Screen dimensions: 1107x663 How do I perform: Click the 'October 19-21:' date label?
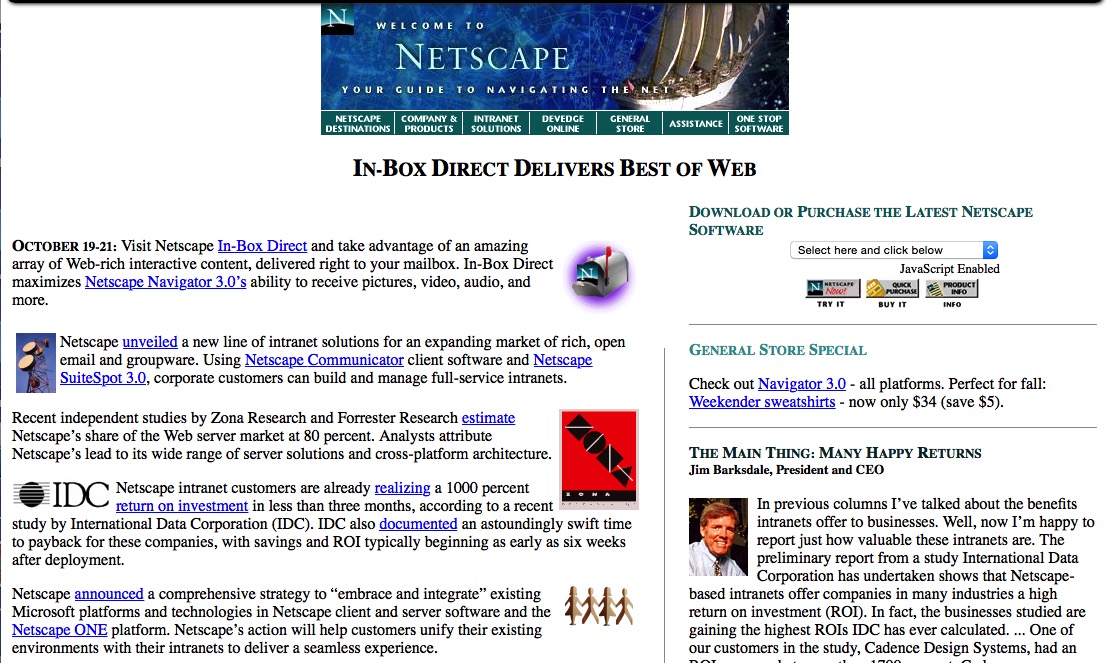[x=64, y=246]
